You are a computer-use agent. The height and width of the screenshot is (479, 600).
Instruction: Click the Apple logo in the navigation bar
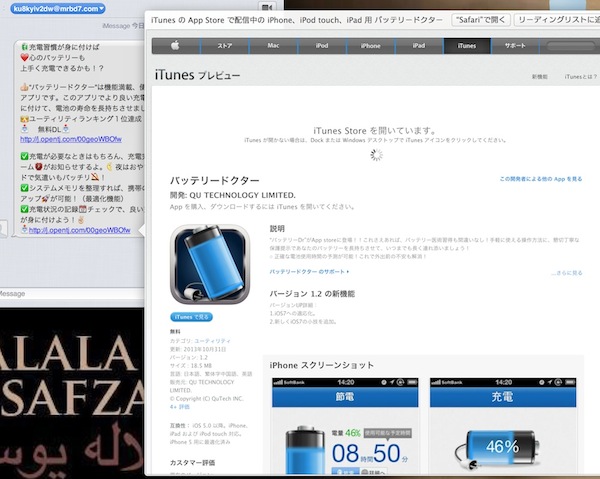[x=176, y=46]
